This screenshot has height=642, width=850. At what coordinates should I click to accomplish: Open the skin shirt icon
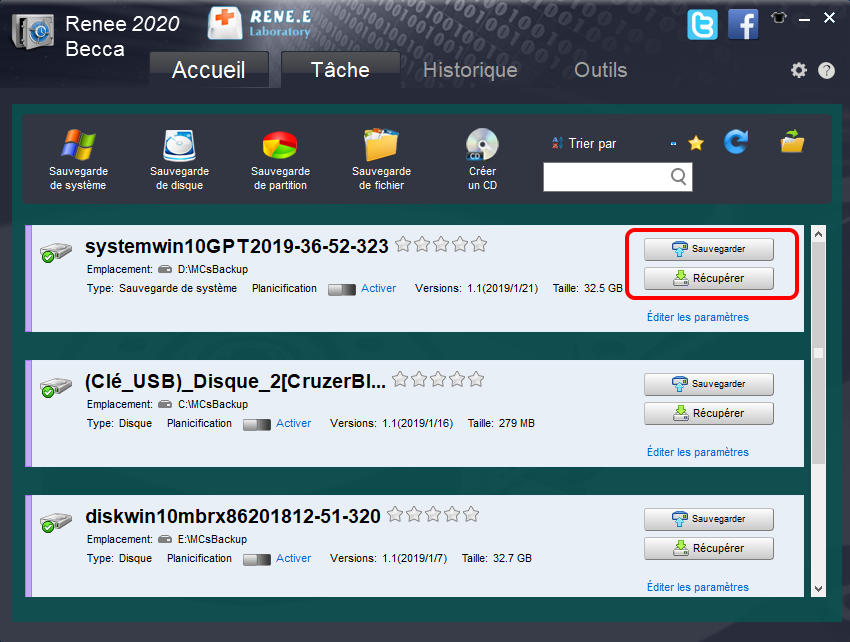[x=779, y=18]
